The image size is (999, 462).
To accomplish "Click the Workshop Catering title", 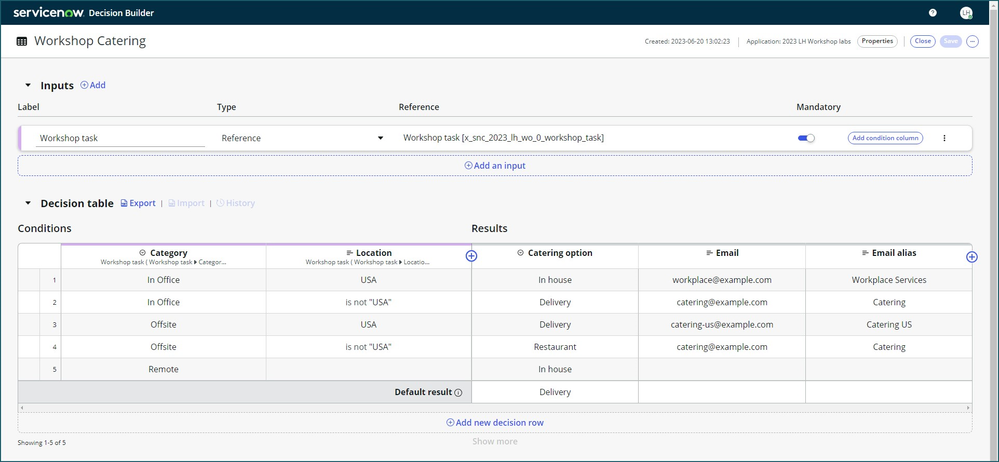I will (x=90, y=41).
